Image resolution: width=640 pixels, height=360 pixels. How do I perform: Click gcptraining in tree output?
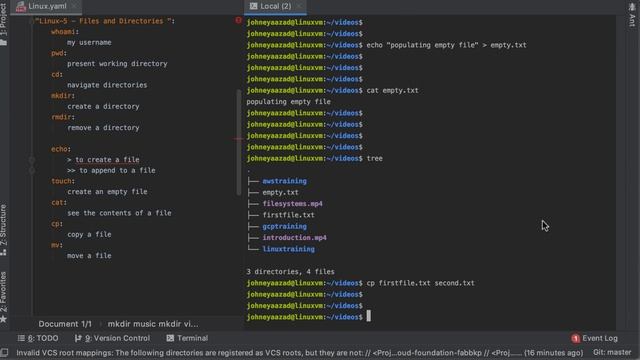click(x=284, y=226)
